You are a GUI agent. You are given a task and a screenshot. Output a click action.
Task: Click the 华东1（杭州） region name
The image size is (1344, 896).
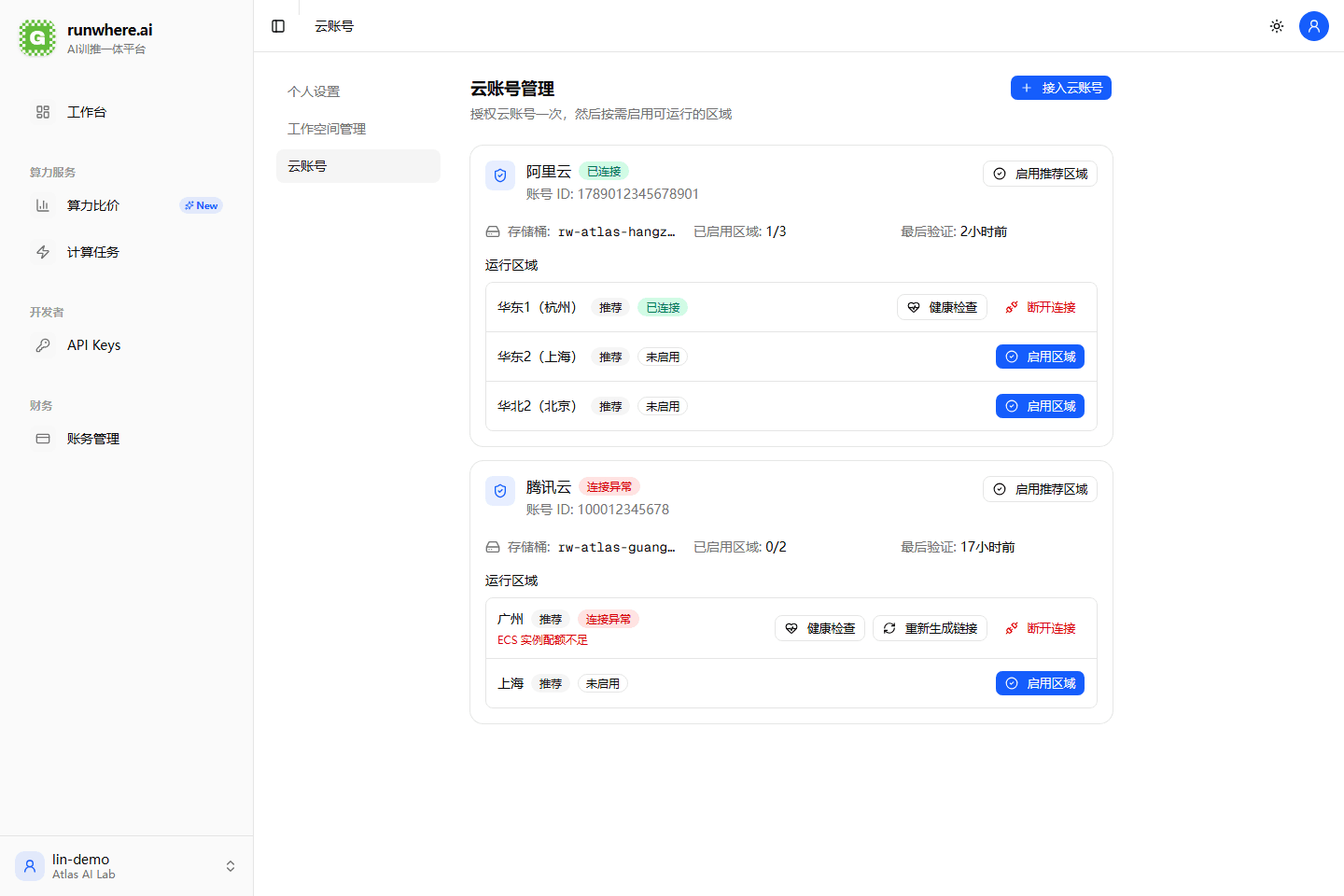(540, 307)
